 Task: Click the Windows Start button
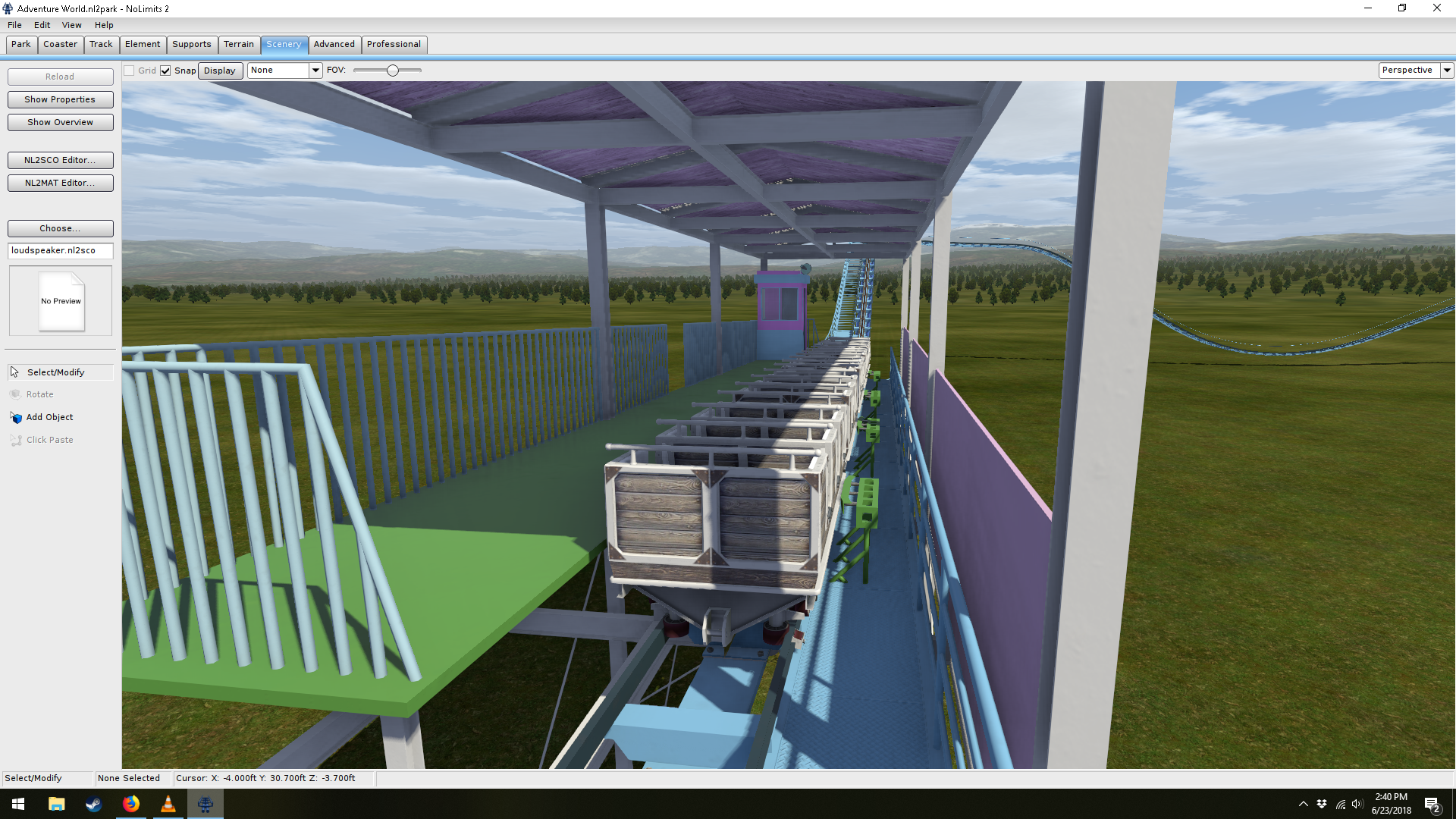click(18, 804)
